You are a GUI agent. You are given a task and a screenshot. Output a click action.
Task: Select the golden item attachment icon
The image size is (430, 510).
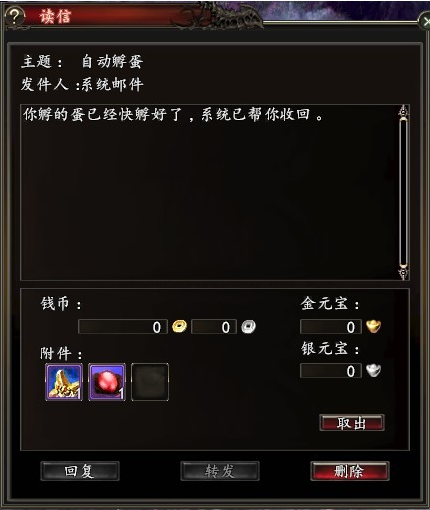click(x=64, y=382)
